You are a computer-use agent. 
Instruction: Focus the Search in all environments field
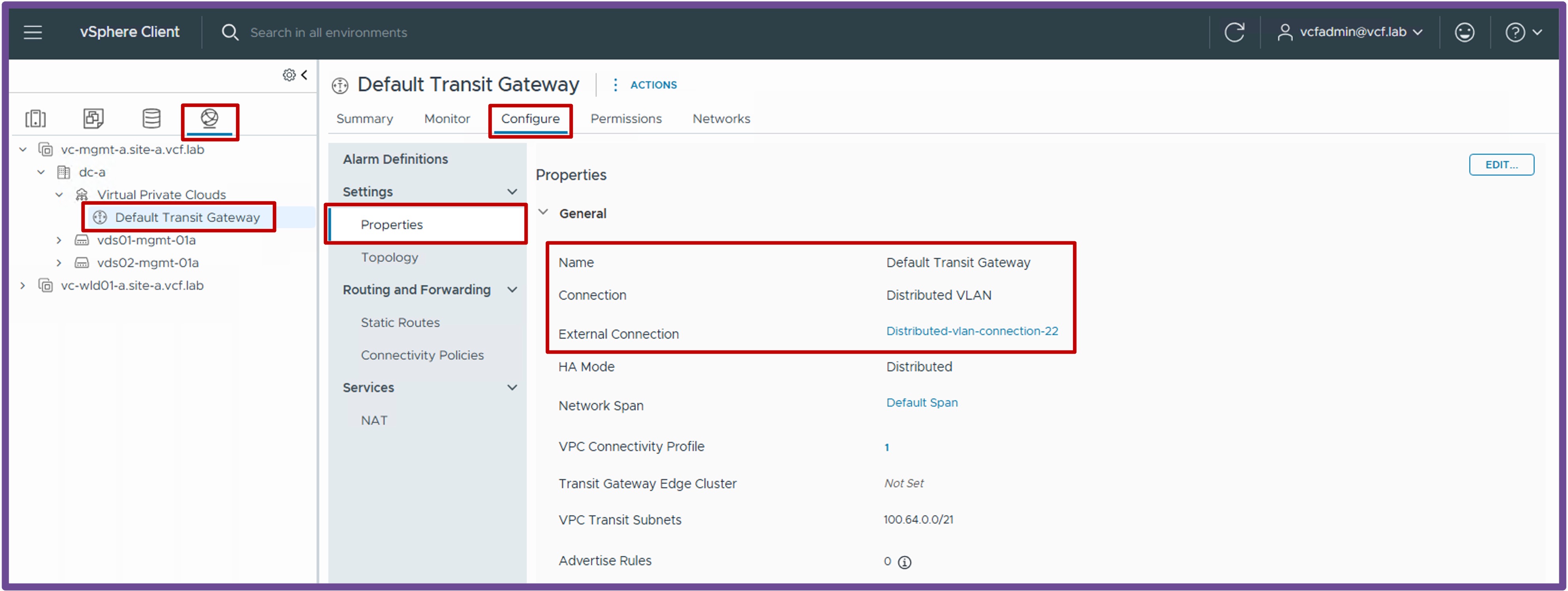(329, 32)
